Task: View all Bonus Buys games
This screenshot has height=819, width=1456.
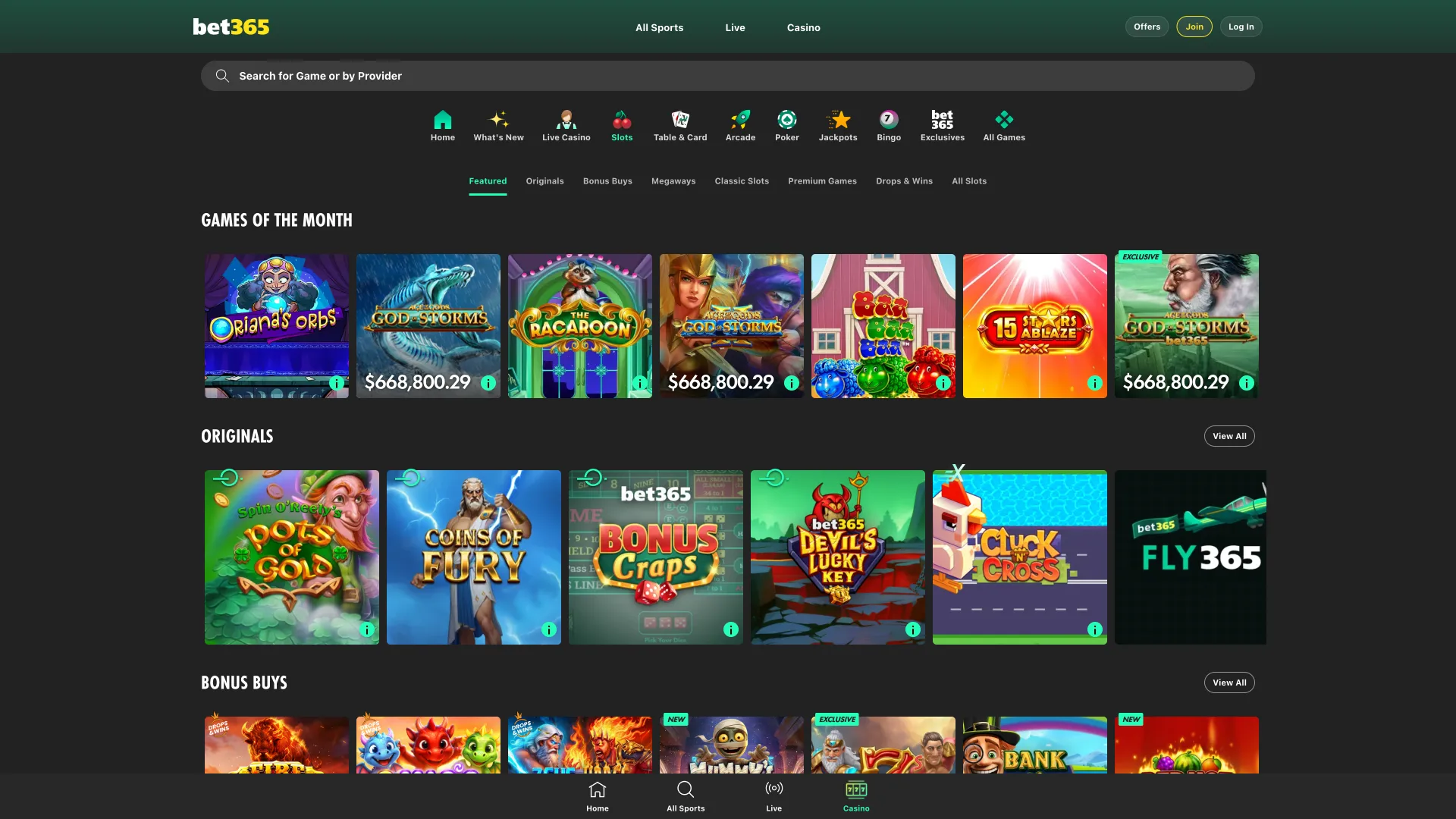Action: [1229, 682]
